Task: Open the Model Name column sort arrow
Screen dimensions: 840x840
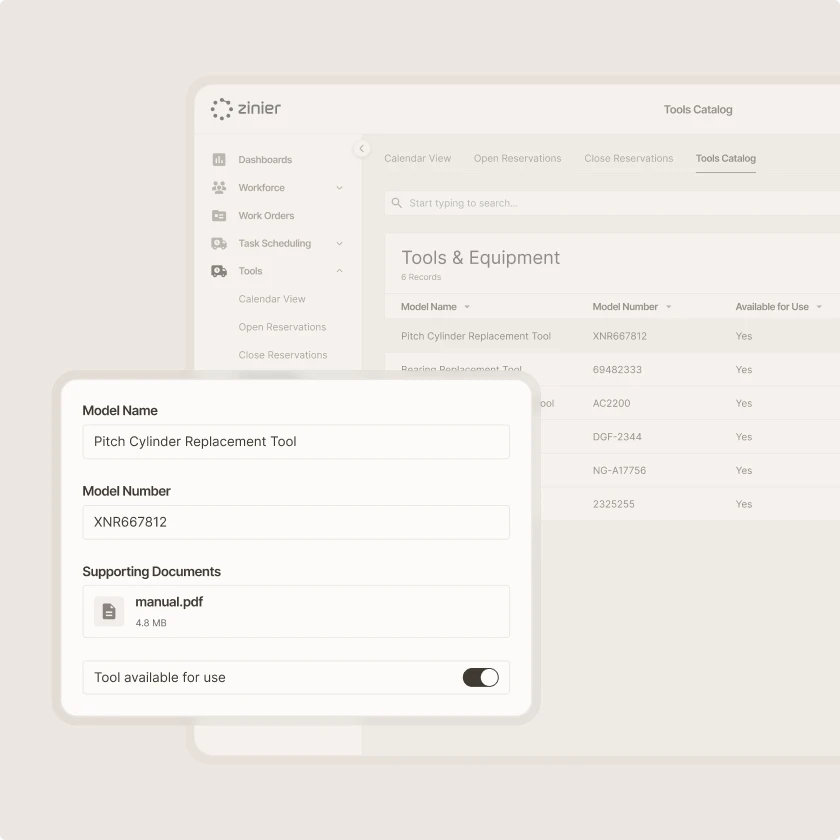Action: pyautogui.click(x=467, y=307)
